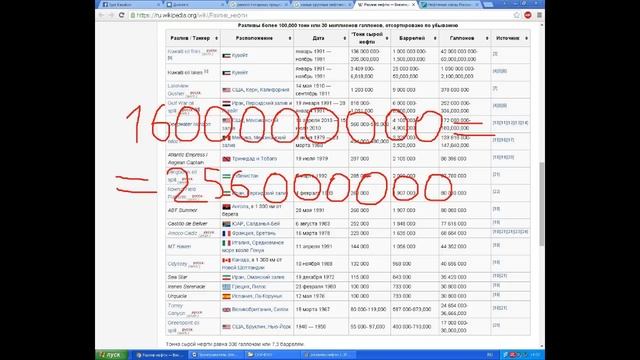
Task: Open the Greenpoint oil spill link
Action: [x=183, y=327]
